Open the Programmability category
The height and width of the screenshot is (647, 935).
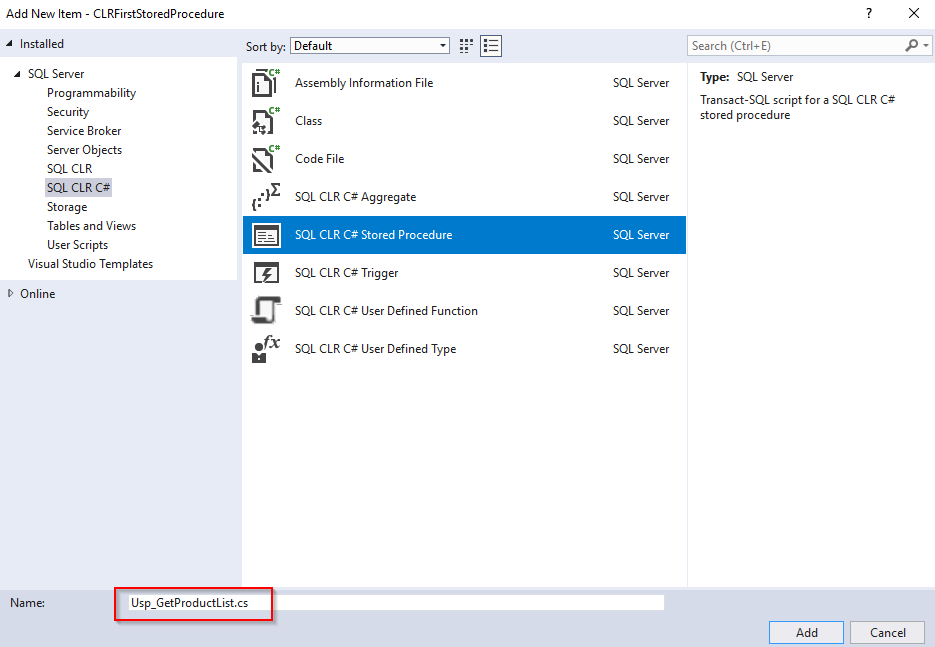tap(91, 93)
